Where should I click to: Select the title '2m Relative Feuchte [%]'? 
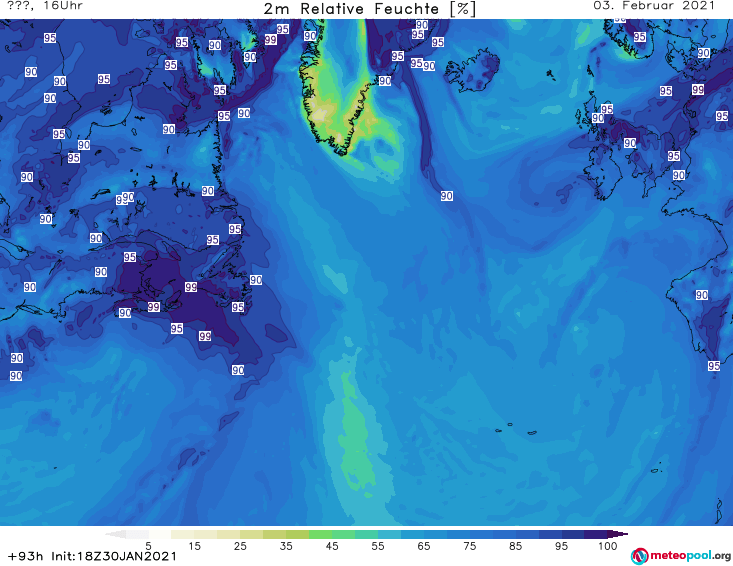(370, 9)
